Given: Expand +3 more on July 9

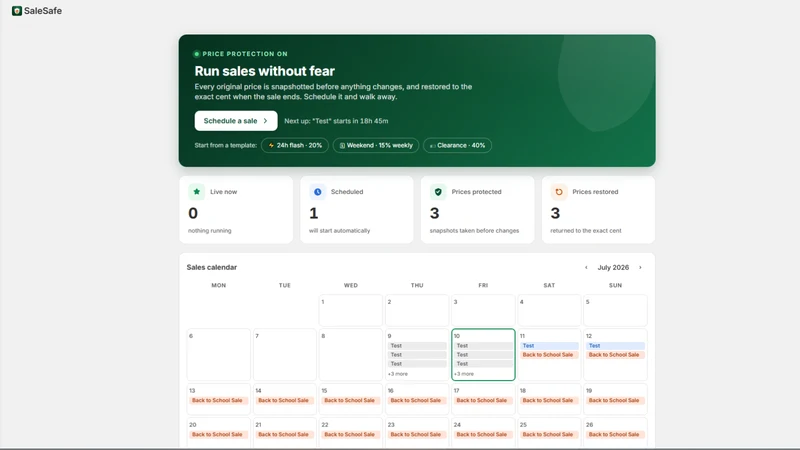Looking at the screenshot, I should 398,374.
